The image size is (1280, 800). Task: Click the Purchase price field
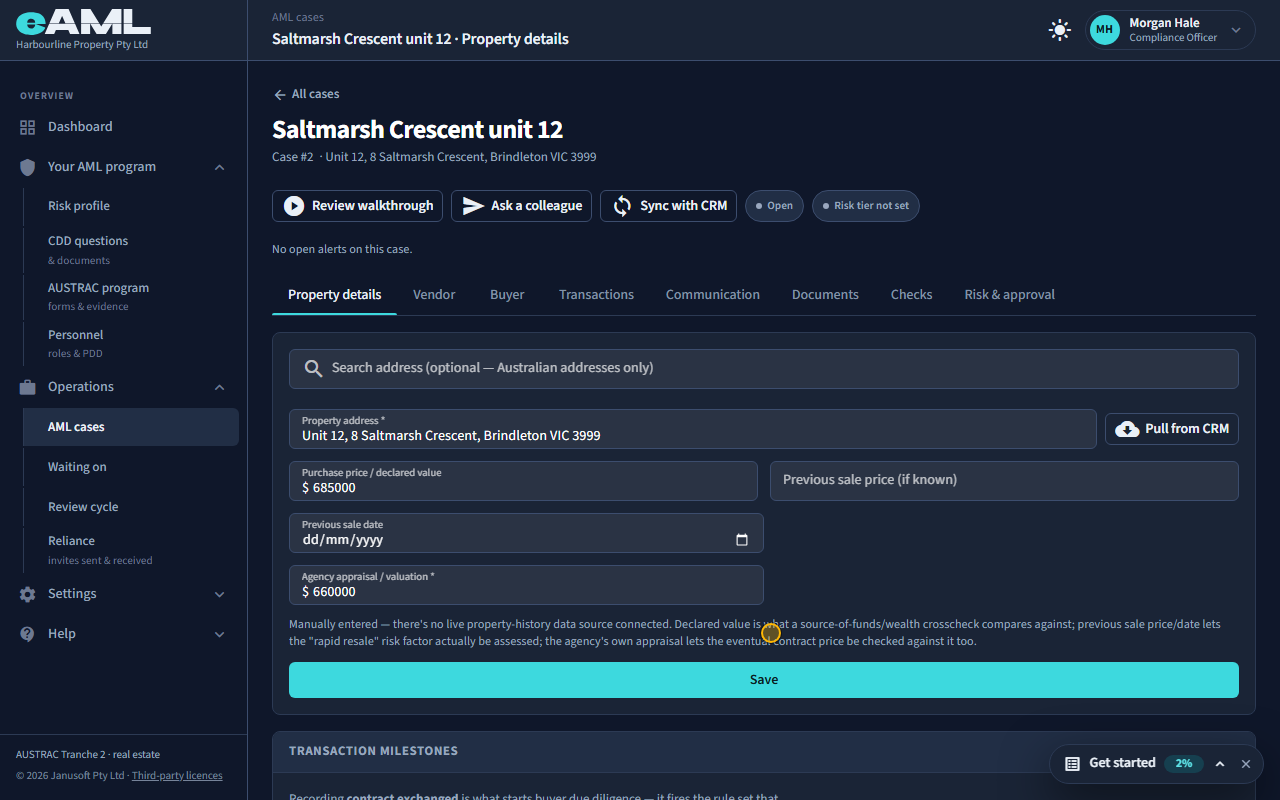pos(523,481)
